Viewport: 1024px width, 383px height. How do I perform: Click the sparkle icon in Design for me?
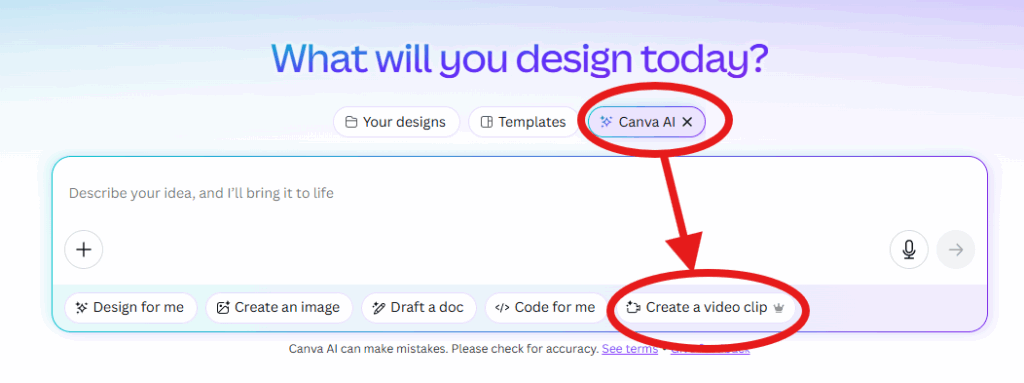(x=82, y=308)
